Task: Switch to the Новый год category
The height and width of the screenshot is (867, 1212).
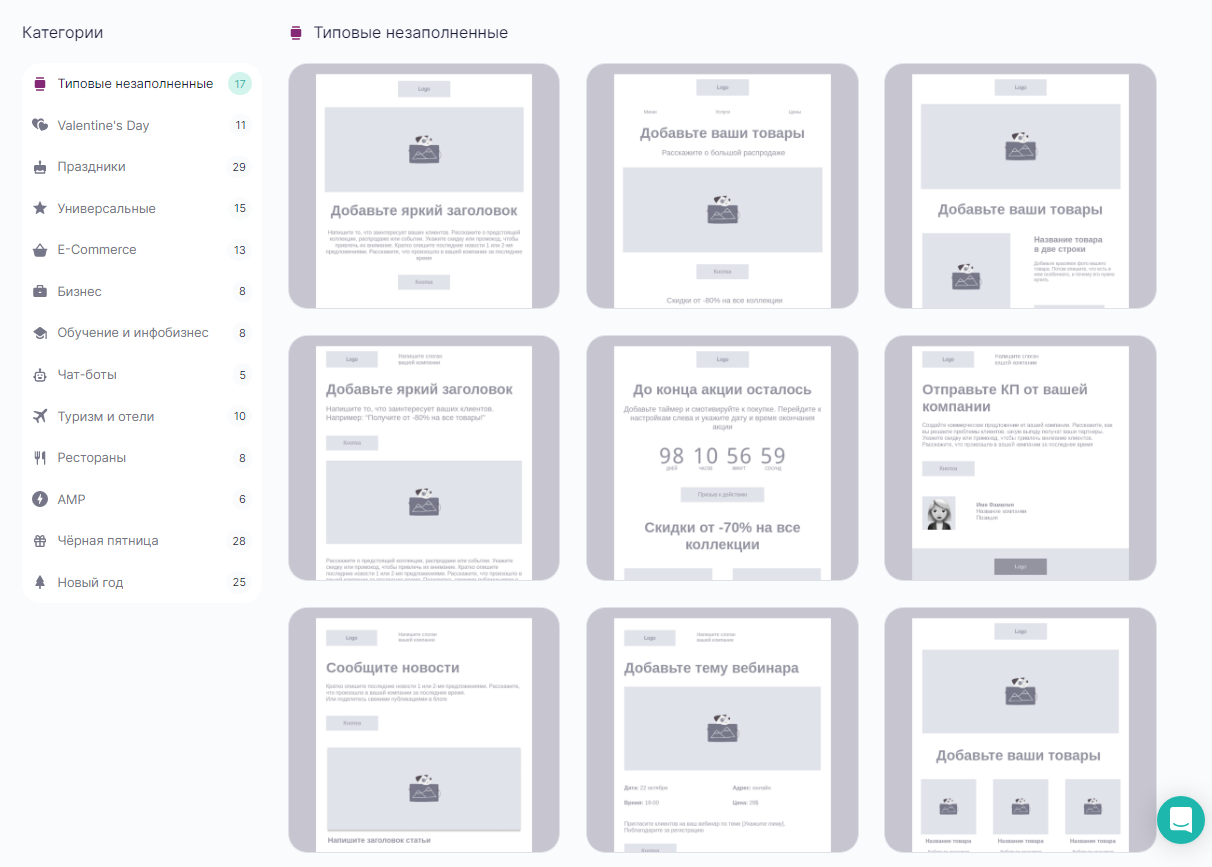Action: [x=90, y=582]
